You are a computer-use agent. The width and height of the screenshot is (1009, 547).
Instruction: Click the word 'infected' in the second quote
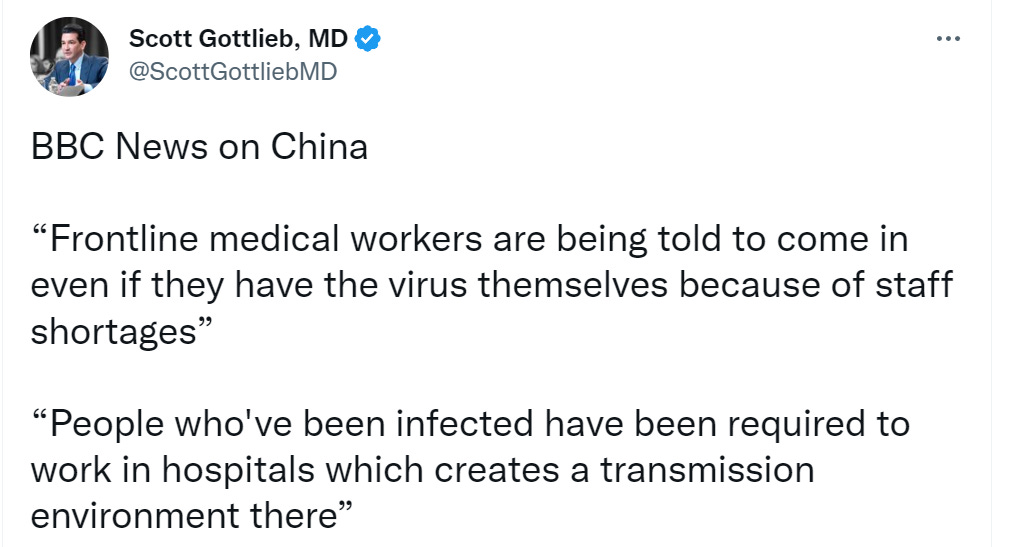pos(465,424)
